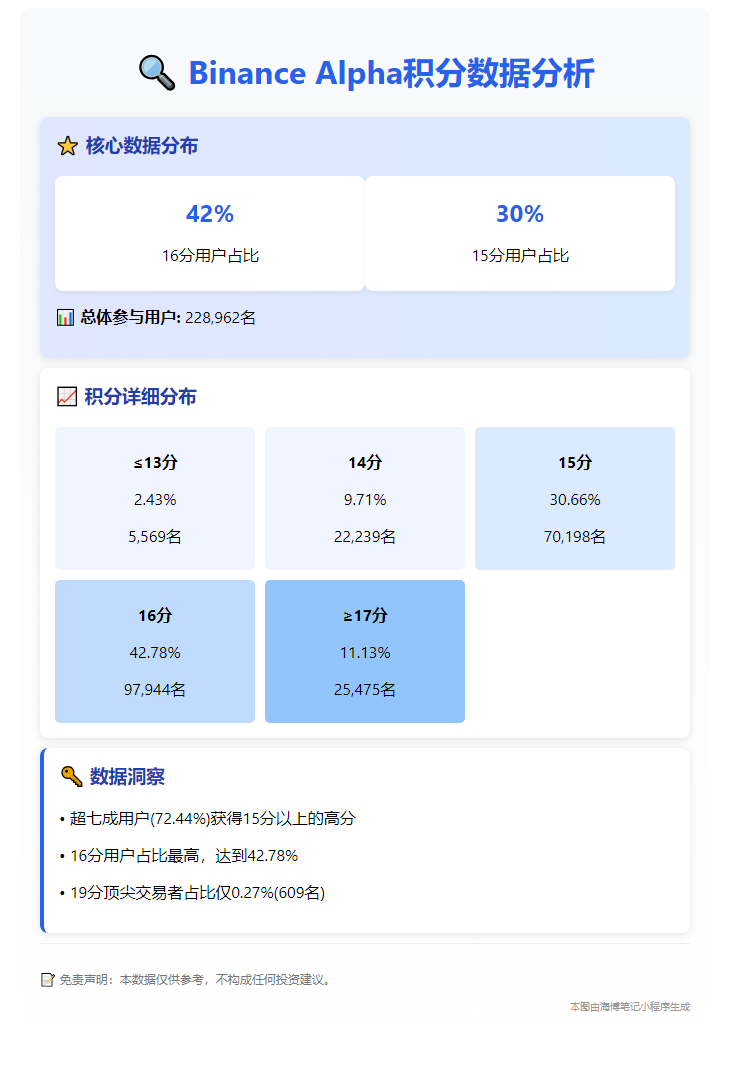Click the 15分 tile showing 30.66%
This screenshot has height=1074, width=730.
pyautogui.click(x=575, y=498)
